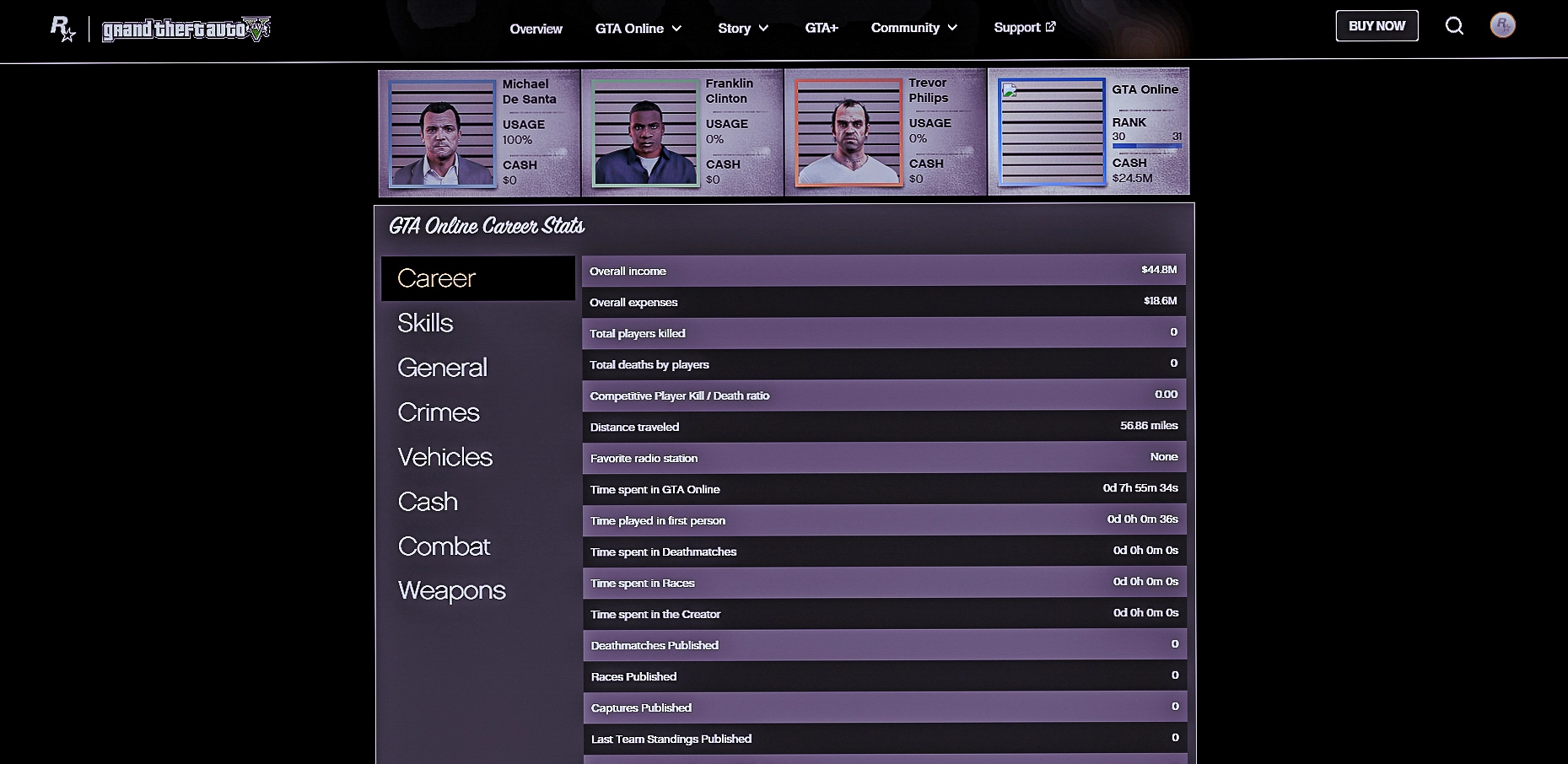Select Trevor Philips' mugshot
This screenshot has width=1568, height=764.
point(849,132)
